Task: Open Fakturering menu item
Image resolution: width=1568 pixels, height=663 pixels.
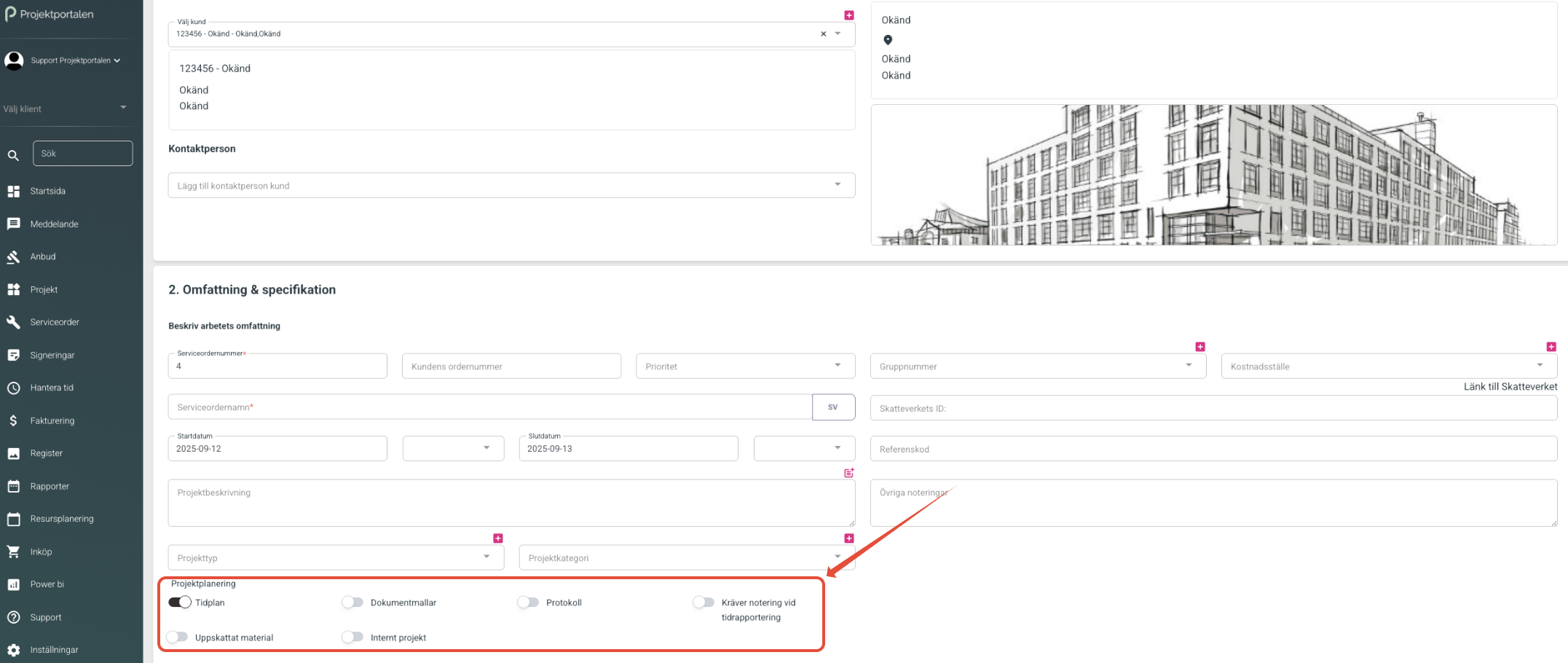Action: tap(52, 421)
